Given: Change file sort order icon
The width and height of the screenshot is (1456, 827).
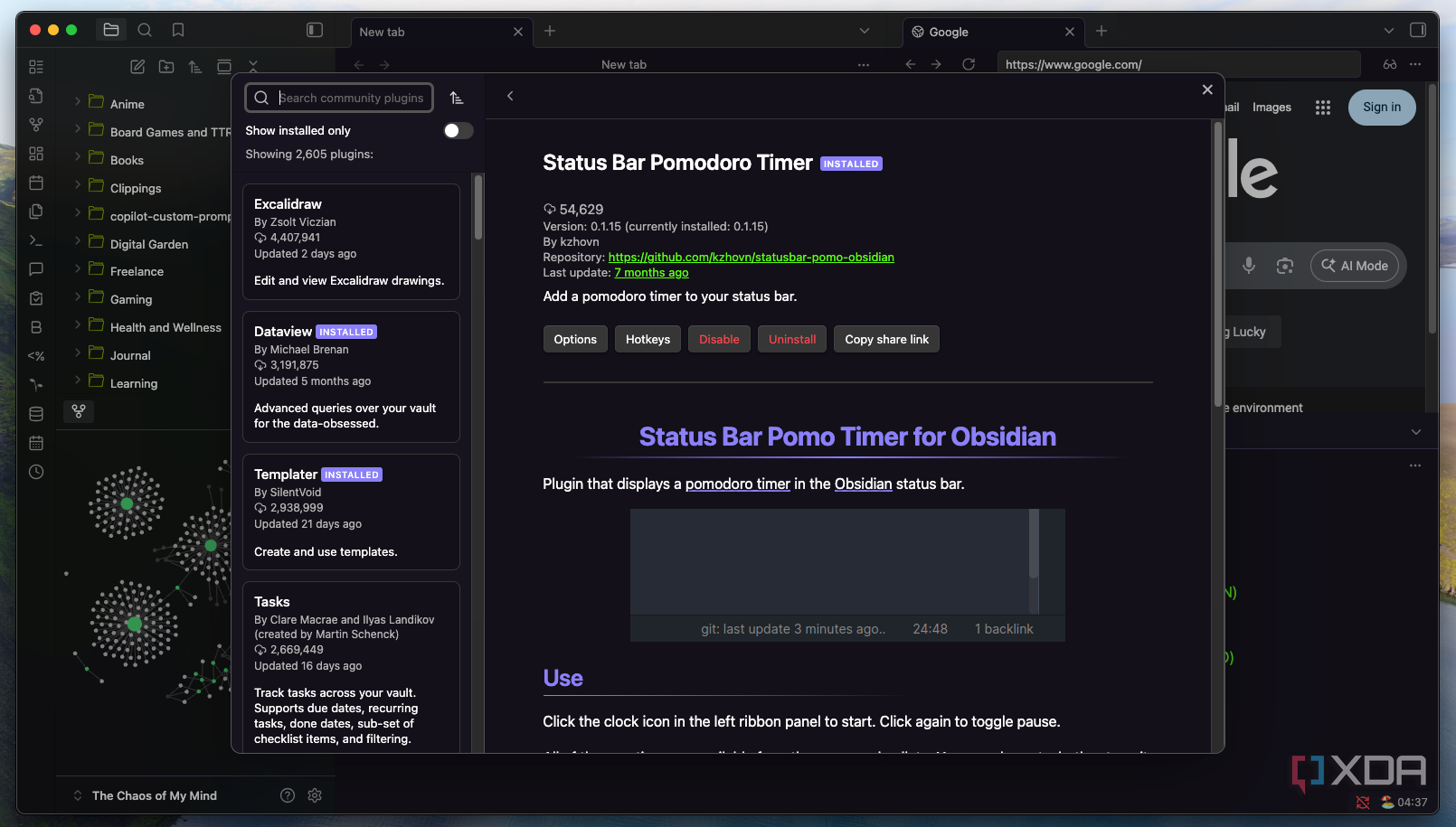Looking at the screenshot, I should 195,67.
